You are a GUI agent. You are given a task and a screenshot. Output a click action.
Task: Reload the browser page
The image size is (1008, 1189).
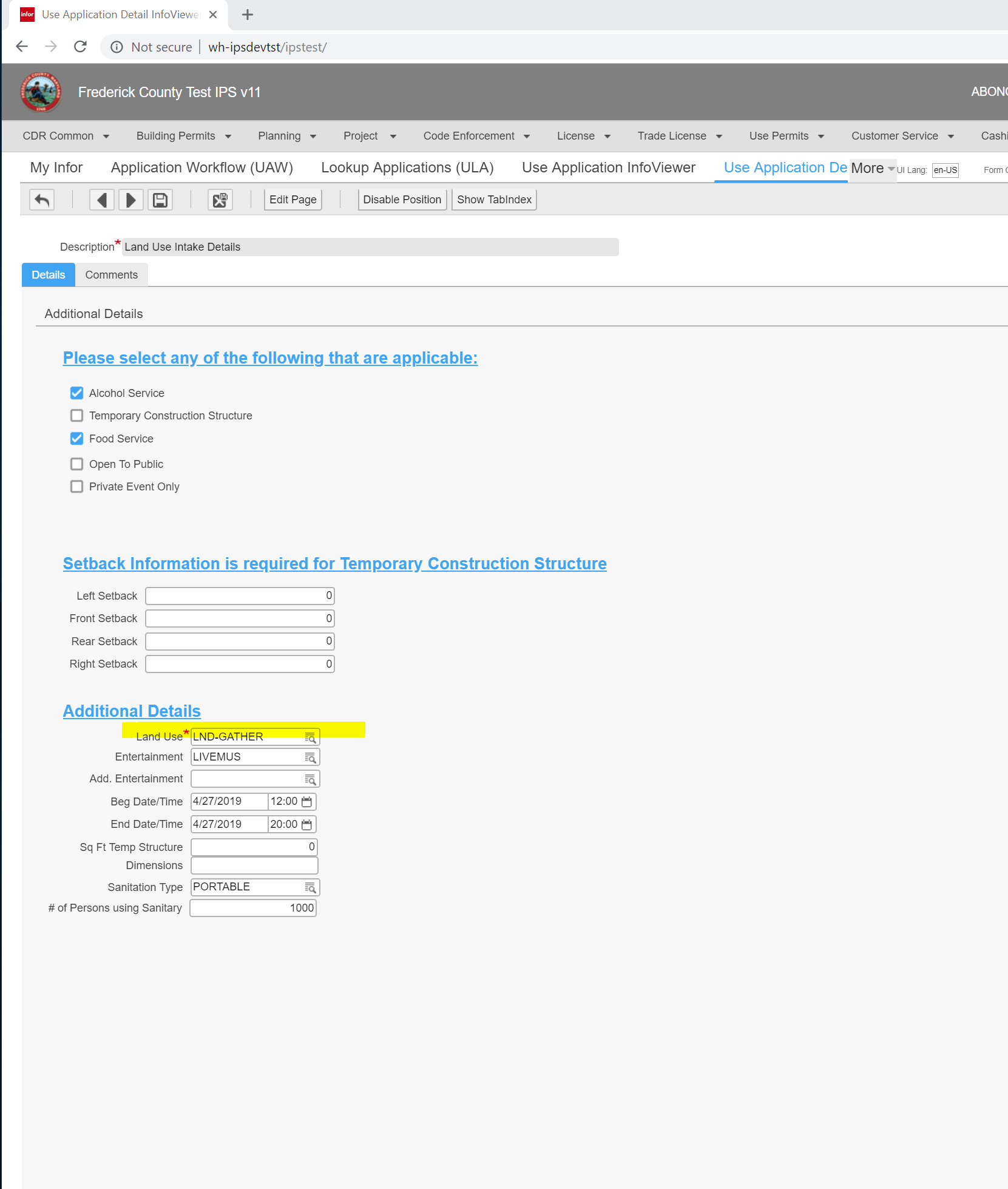tap(80, 47)
